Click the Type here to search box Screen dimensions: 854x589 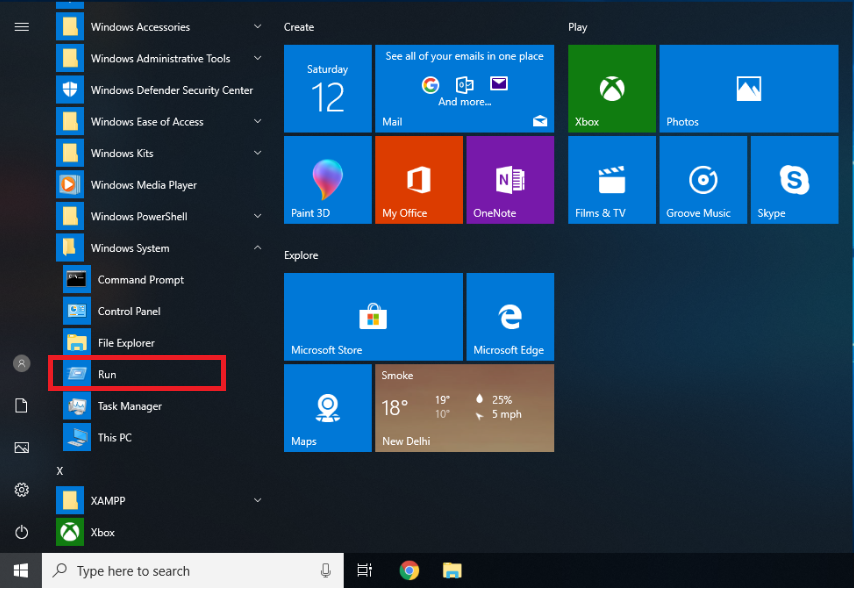pos(193,570)
